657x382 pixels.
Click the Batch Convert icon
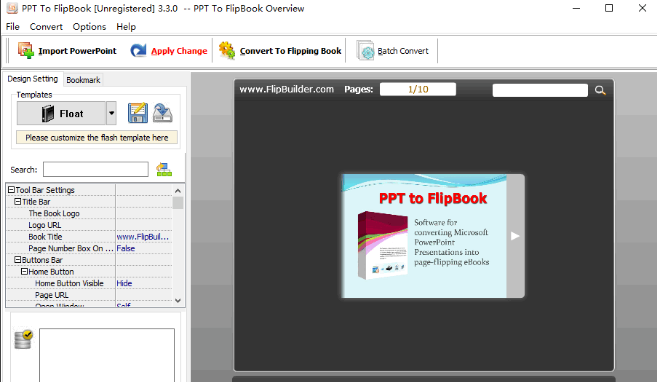click(365, 51)
